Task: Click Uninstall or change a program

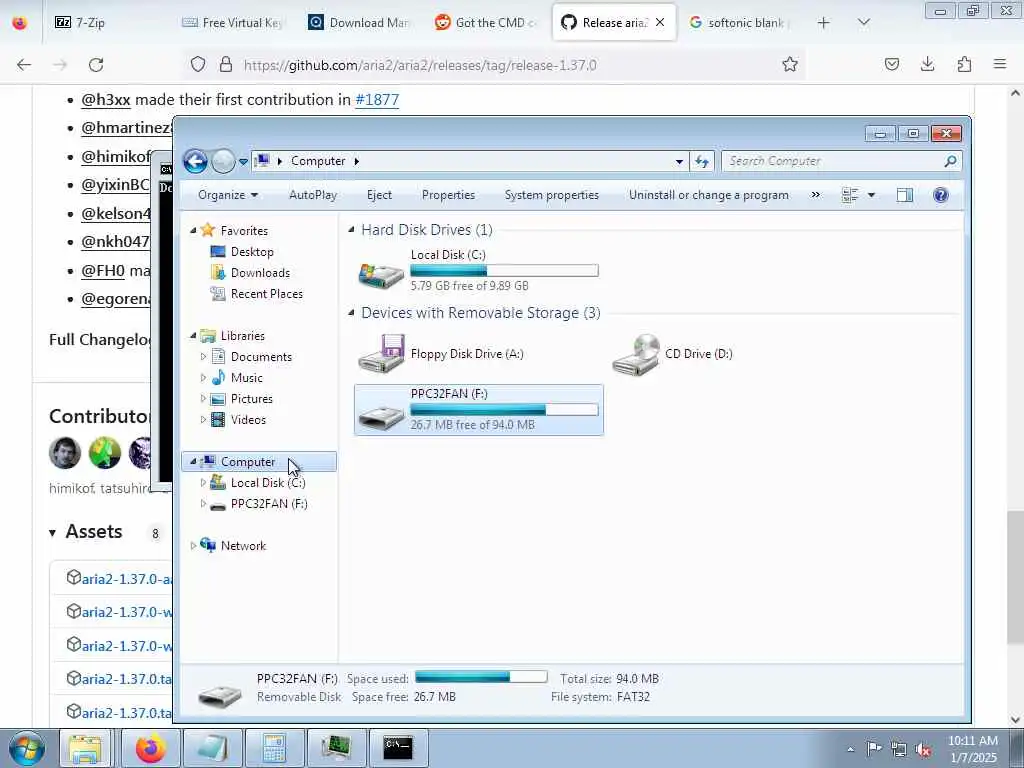Action: click(709, 195)
